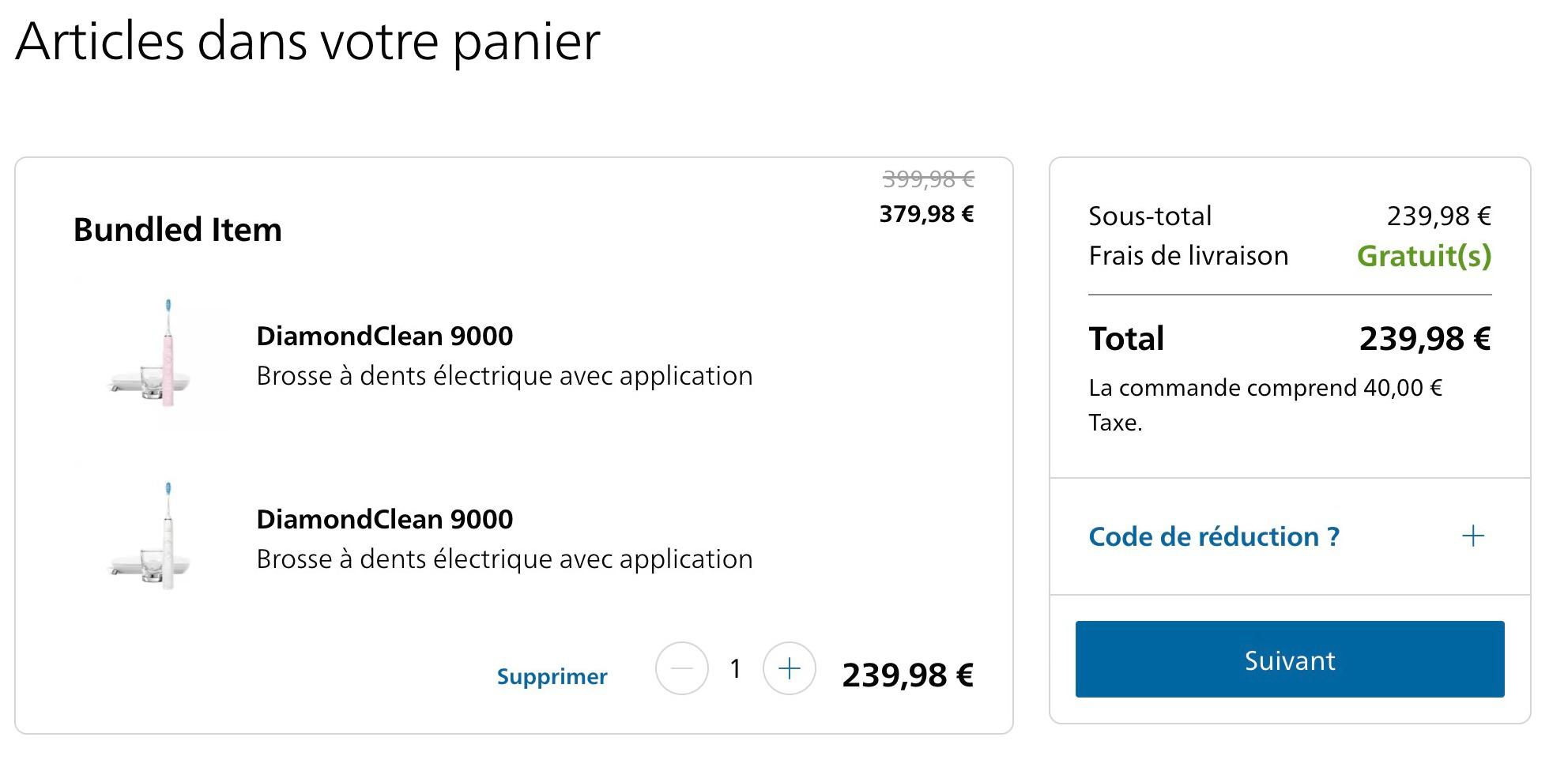Select title of pink DiamondClean 9000 product

coord(385,336)
